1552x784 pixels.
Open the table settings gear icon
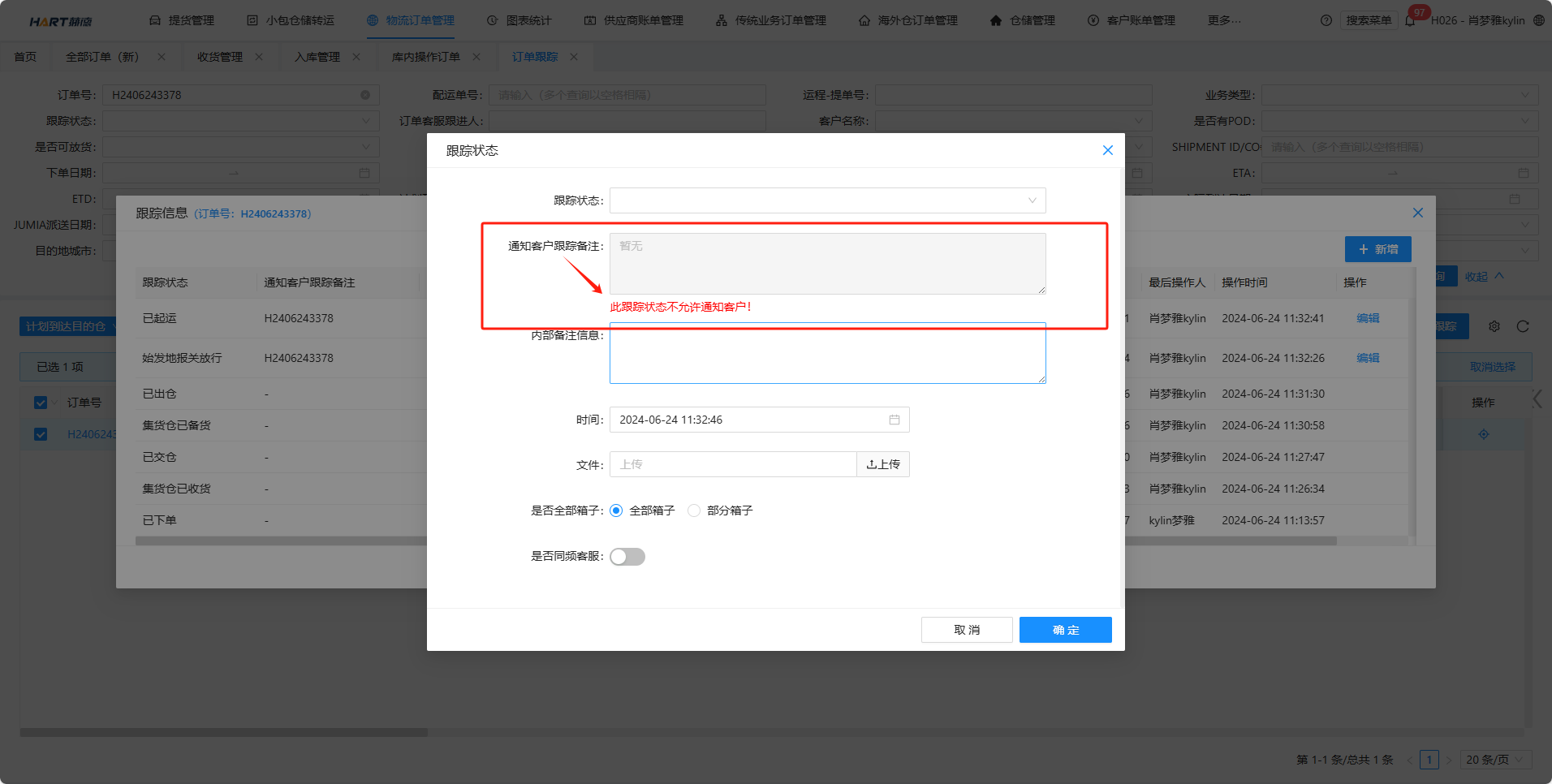tap(1494, 326)
